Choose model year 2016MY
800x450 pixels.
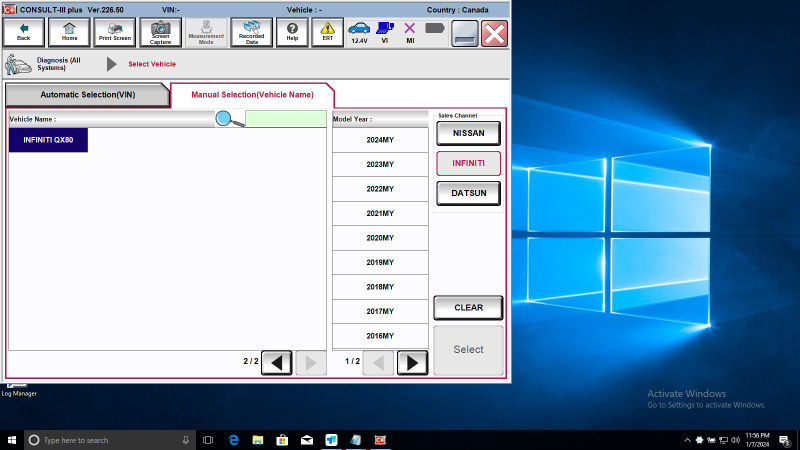point(380,336)
